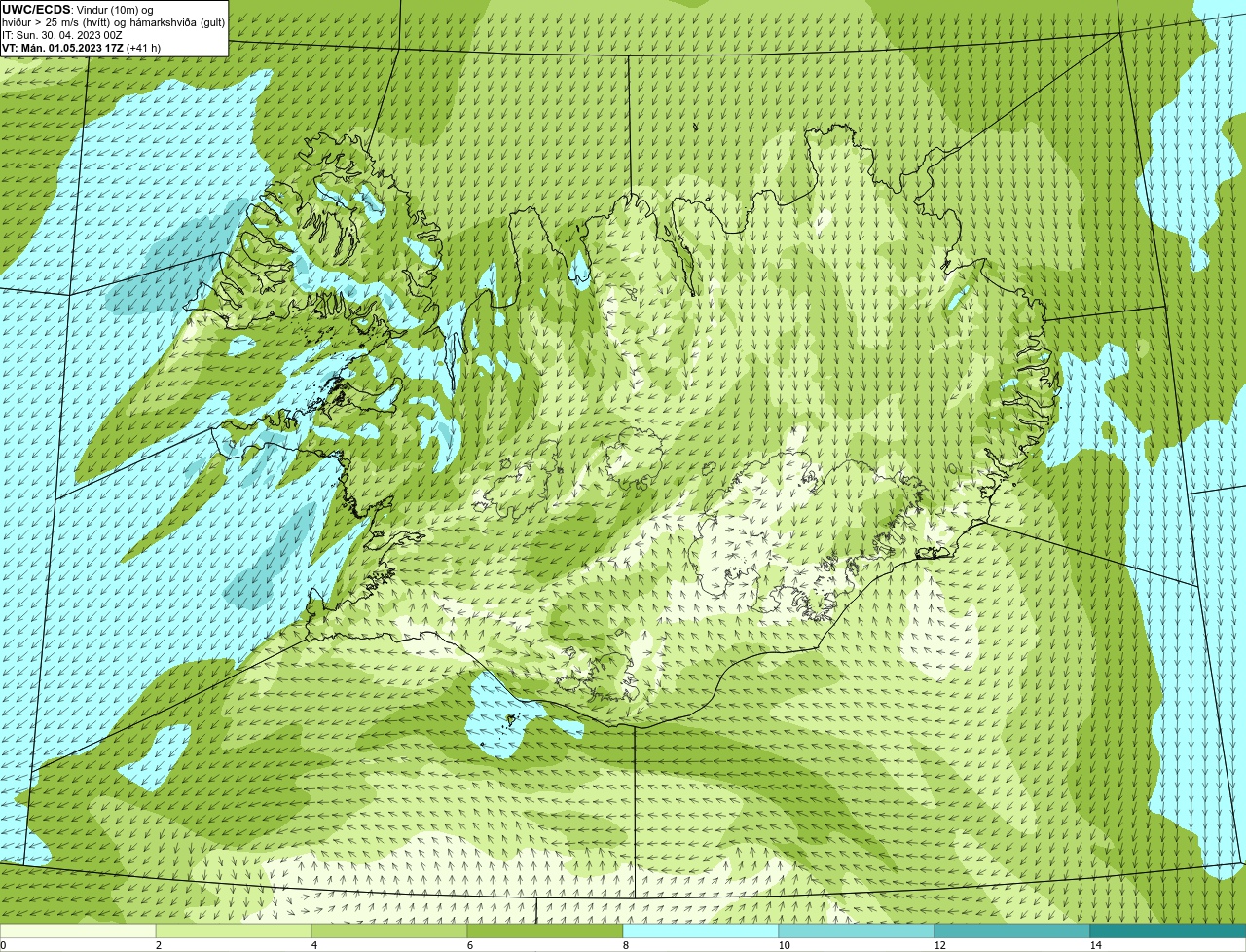Select the 10–12 m/s cyan color segment
The width and height of the screenshot is (1246, 952).
(x=857, y=931)
